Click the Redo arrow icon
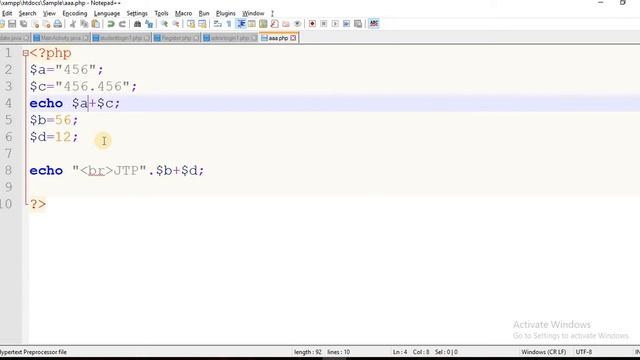 pos(122,24)
